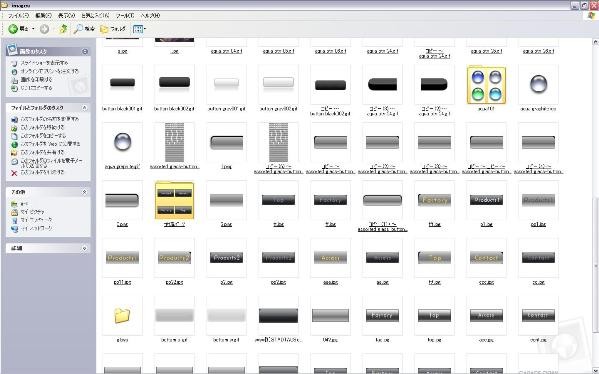This screenshot has height=374, width=599.
Task: Select the glass orb thumbnail beside the orb folder
Action: (x=538, y=84)
